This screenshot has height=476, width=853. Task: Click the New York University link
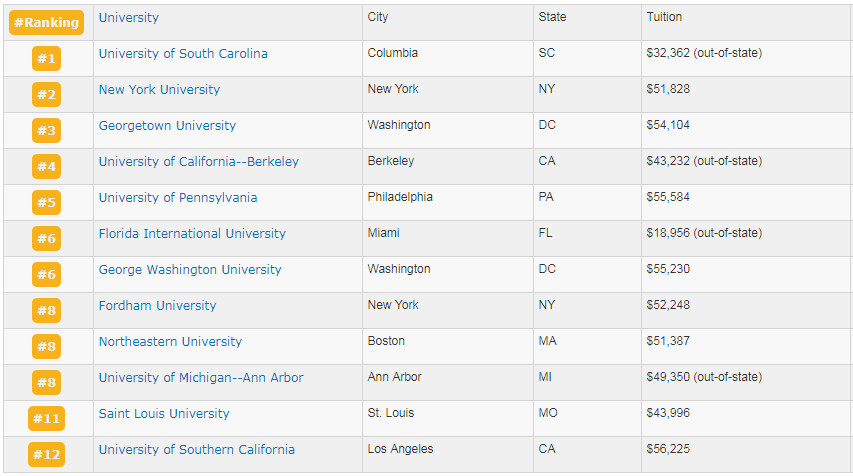click(x=159, y=90)
